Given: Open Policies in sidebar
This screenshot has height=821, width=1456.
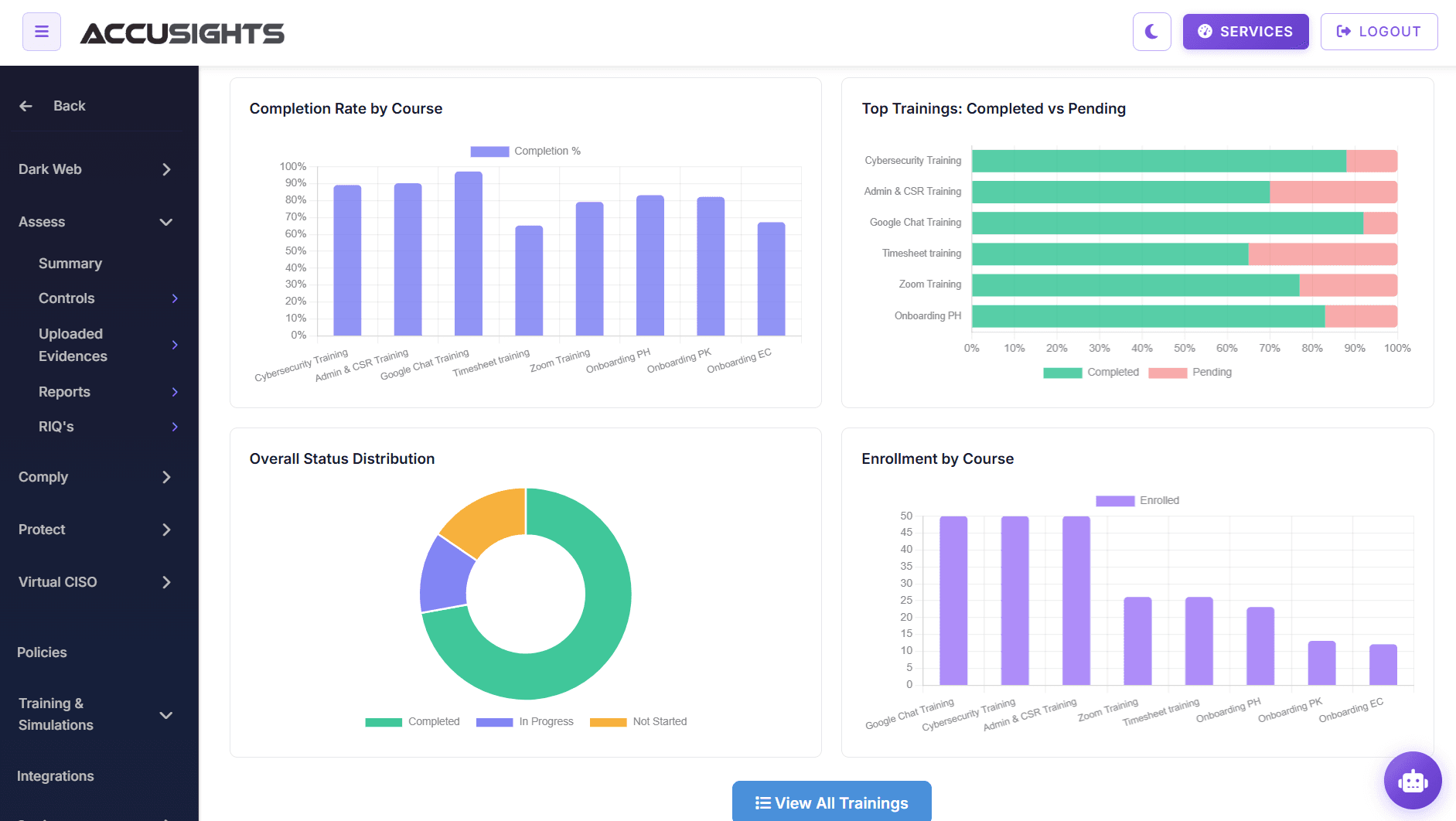Looking at the screenshot, I should click(42, 652).
